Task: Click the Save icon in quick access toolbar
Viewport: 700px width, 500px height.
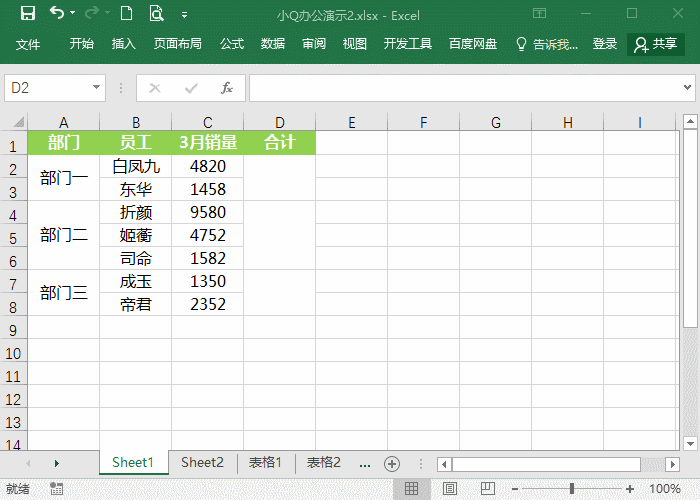Action: (x=28, y=13)
